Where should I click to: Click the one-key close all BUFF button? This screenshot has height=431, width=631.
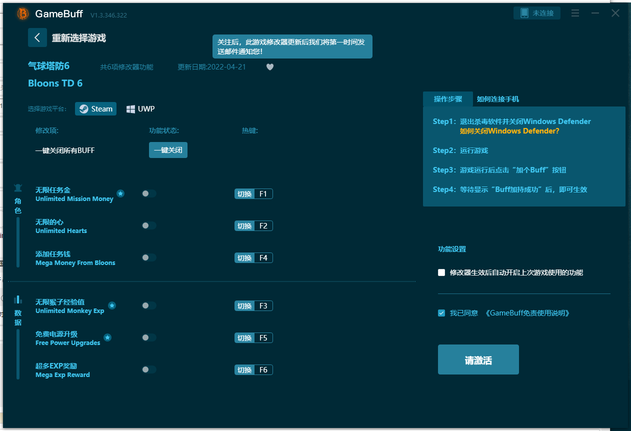tap(168, 150)
